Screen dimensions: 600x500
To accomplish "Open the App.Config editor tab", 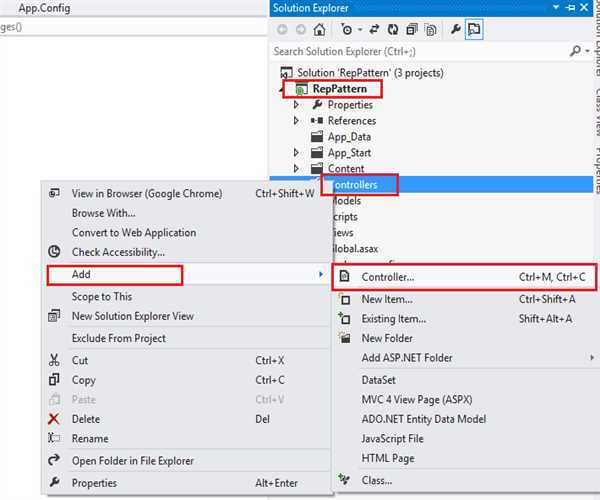I will pos(44,8).
